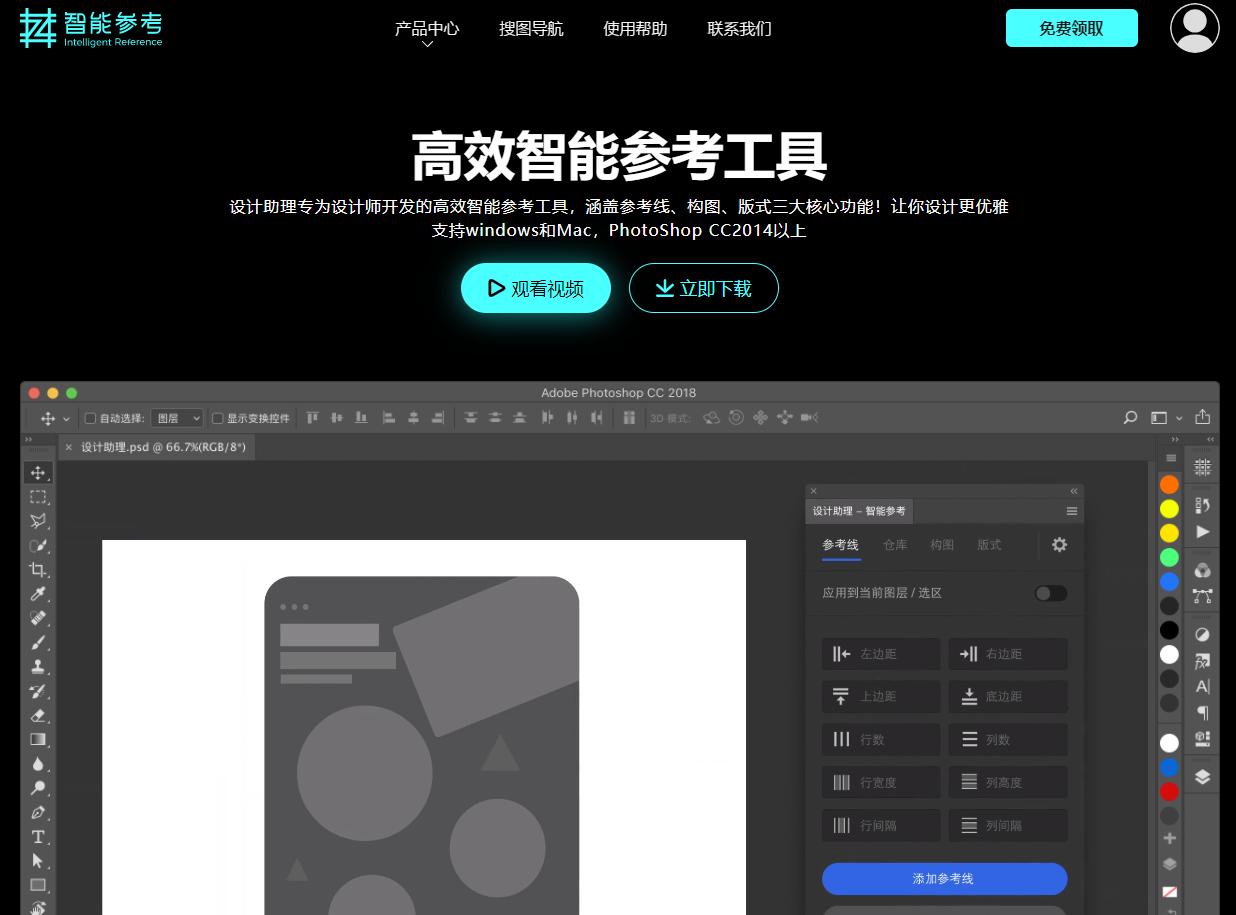Open Move tool preset picker arrow
The height and width of the screenshot is (915, 1236).
pyautogui.click(x=67, y=419)
